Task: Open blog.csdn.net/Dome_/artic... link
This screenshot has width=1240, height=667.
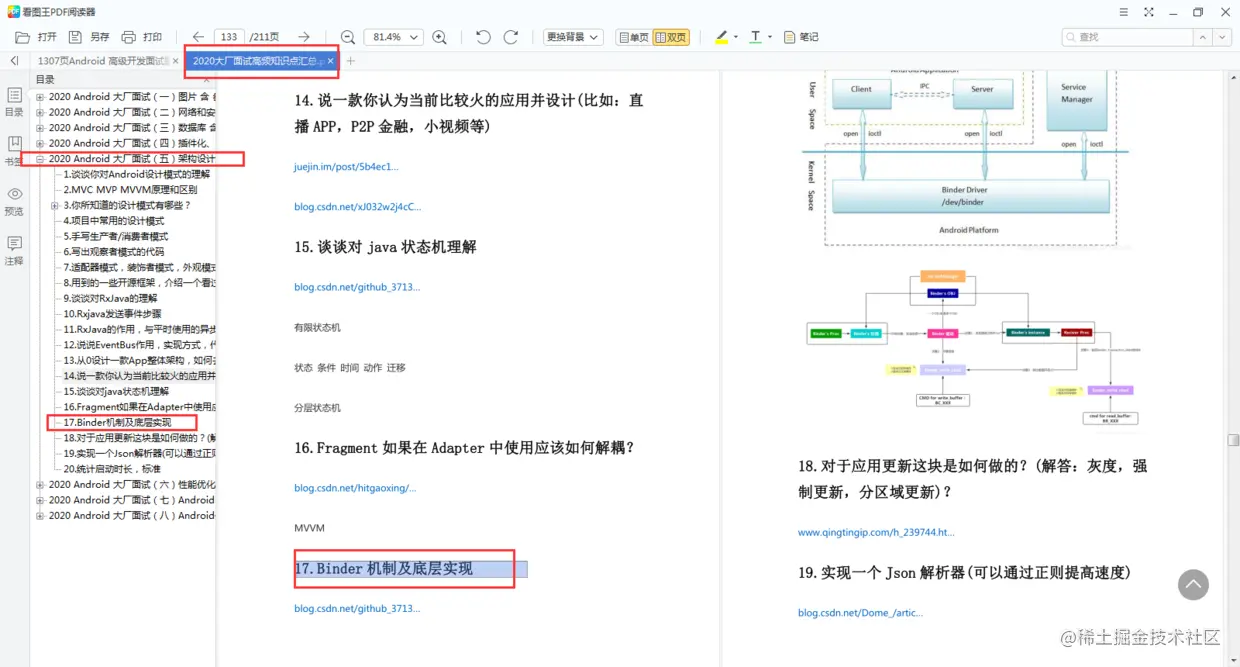Action: [860, 613]
